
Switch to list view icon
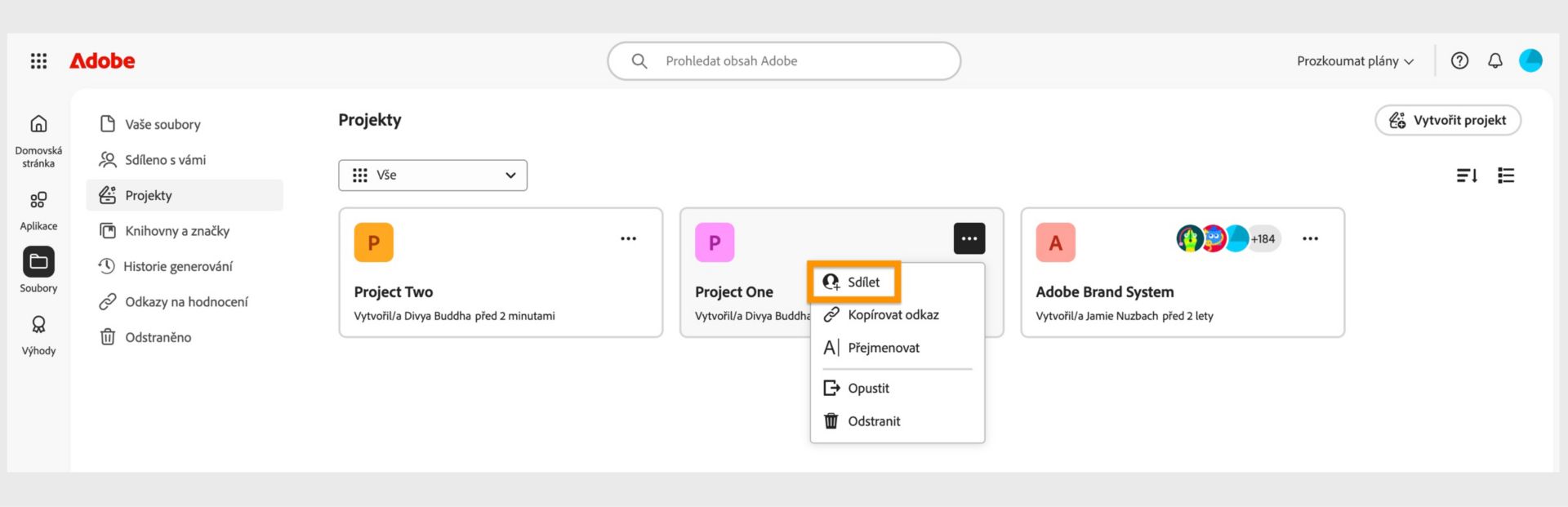click(x=1506, y=176)
